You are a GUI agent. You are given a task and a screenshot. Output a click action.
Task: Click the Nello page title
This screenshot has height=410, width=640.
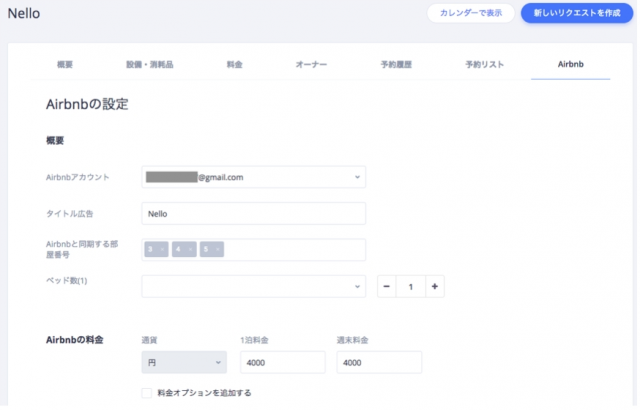[24, 13]
